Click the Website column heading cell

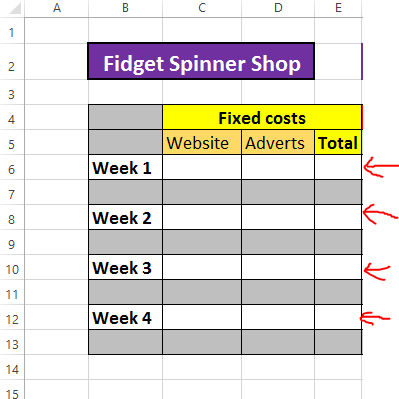pyautogui.click(x=202, y=142)
